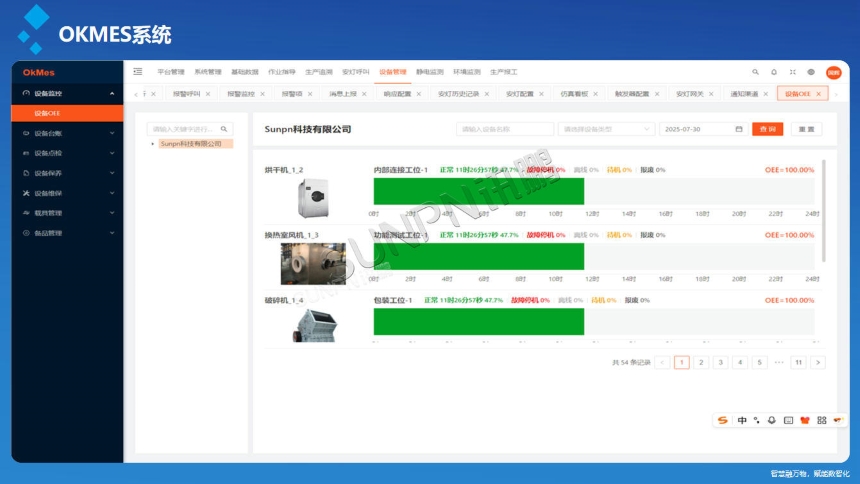Switch to the 仿真看板 tab
This screenshot has width=860, height=484.
click(574, 94)
